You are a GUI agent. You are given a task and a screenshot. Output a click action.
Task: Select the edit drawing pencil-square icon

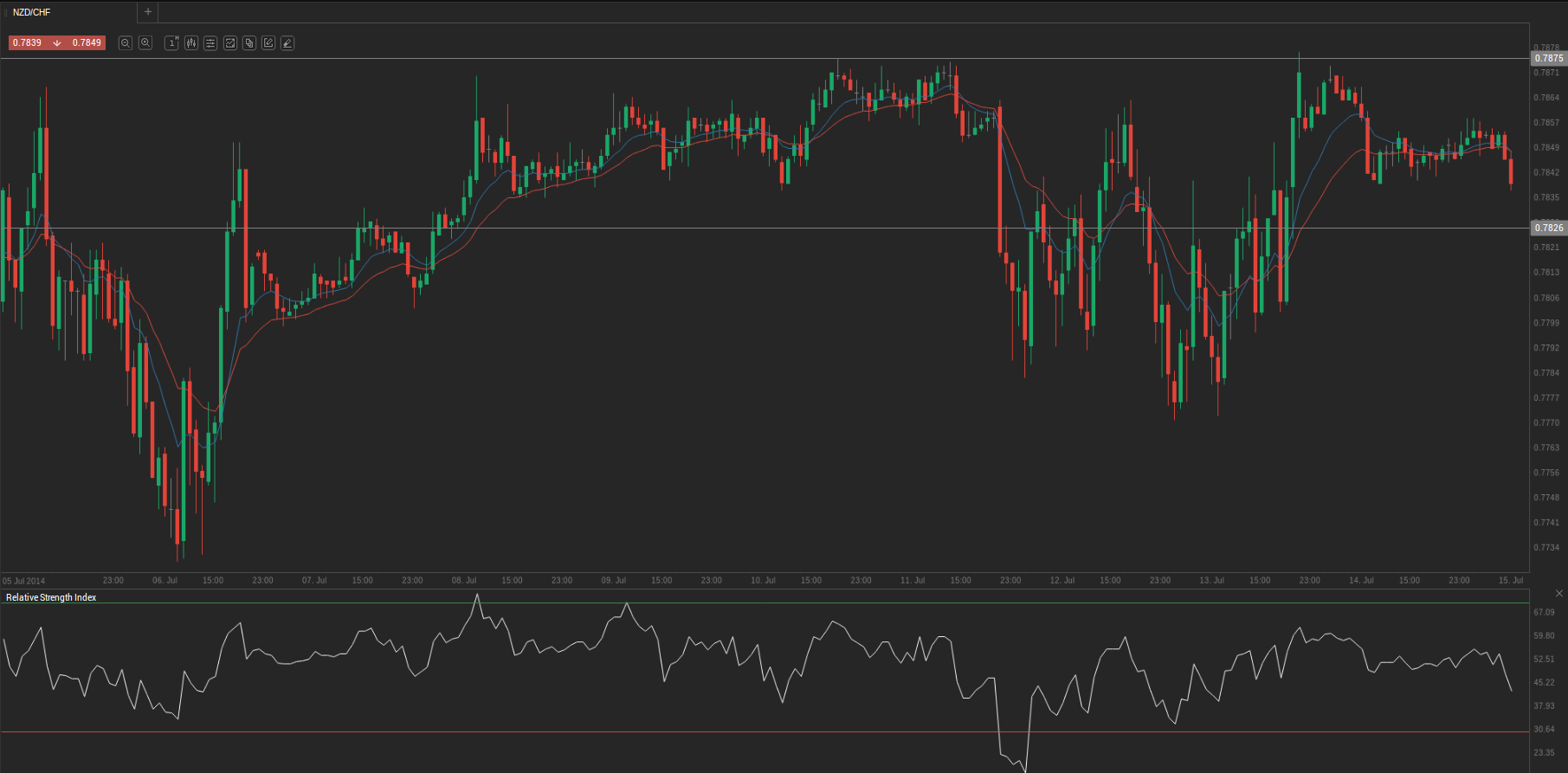point(268,43)
